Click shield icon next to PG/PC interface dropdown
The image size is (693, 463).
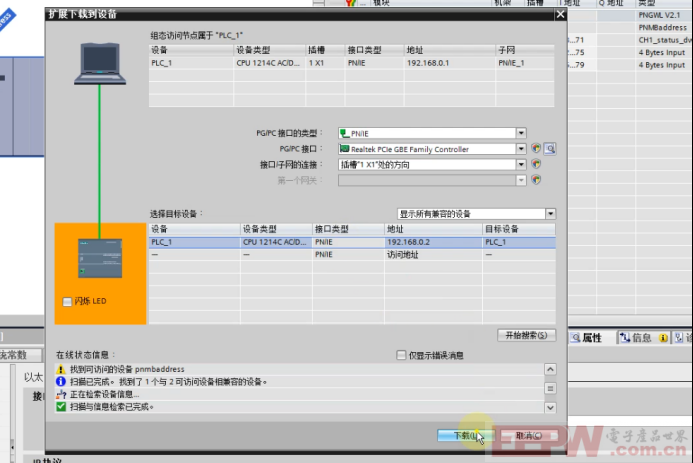pyautogui.click(x=536, y=148)
